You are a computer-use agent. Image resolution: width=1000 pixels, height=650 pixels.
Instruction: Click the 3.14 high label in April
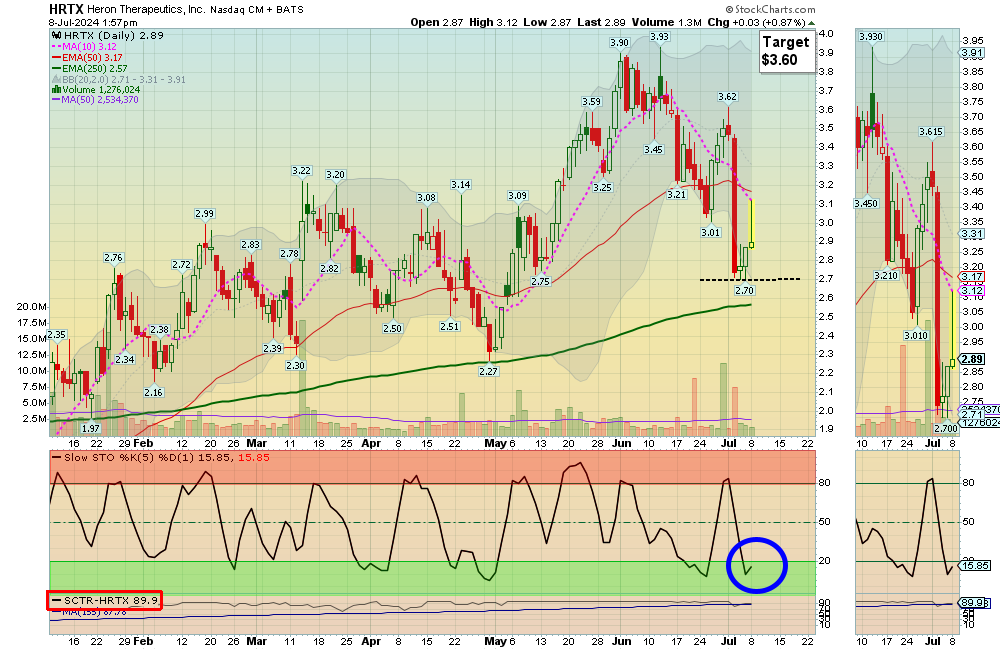(x=460, y=184)
